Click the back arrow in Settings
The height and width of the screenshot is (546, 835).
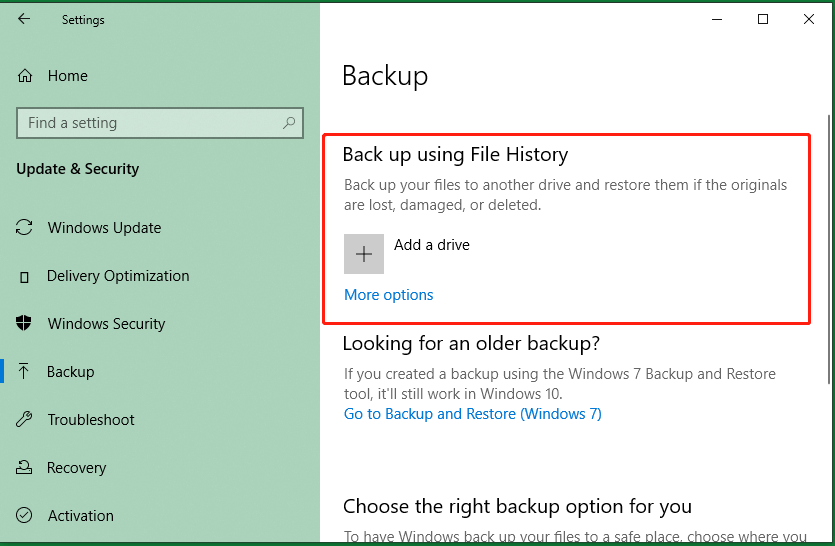[x=24, y=19]
